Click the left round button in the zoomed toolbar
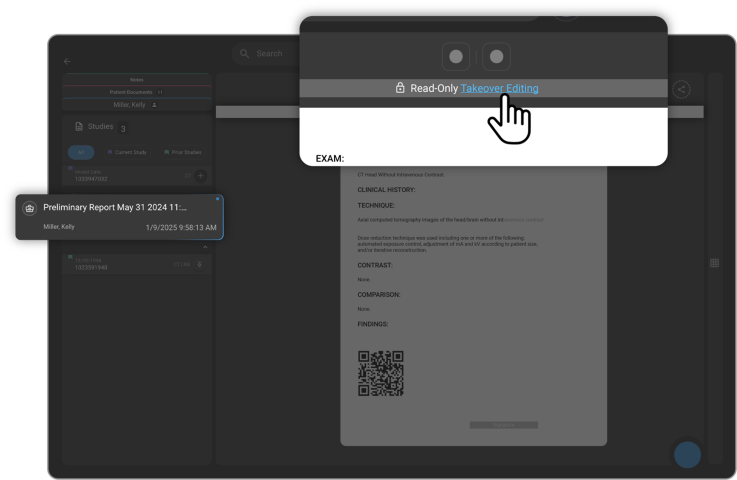 click(x=456, y=57)
